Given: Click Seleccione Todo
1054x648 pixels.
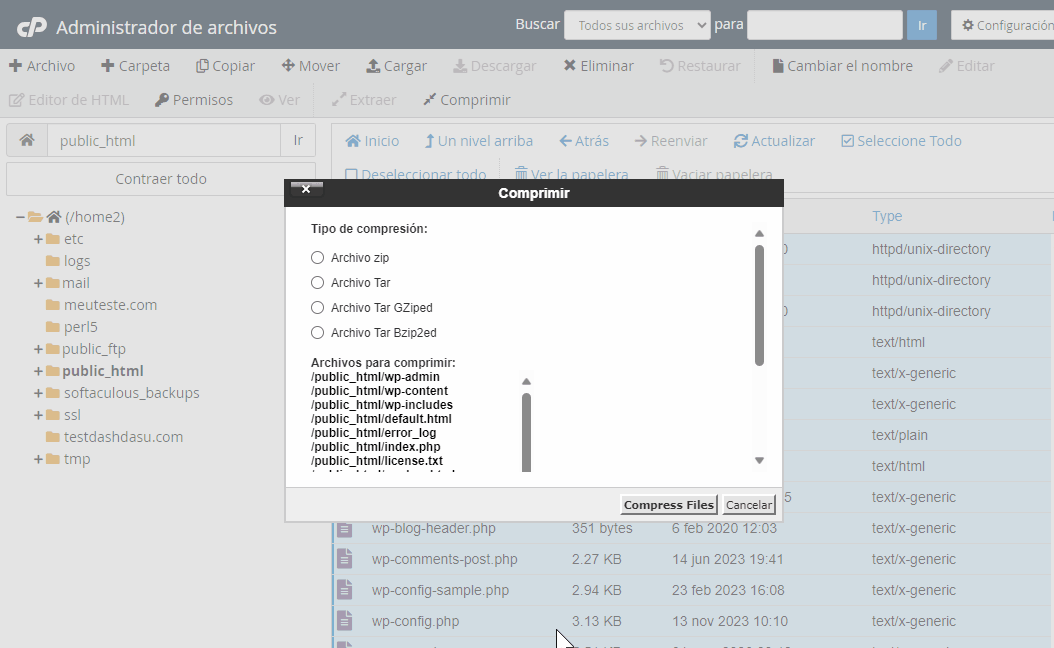Looking at the screenshot, I should tap(901, 141).
